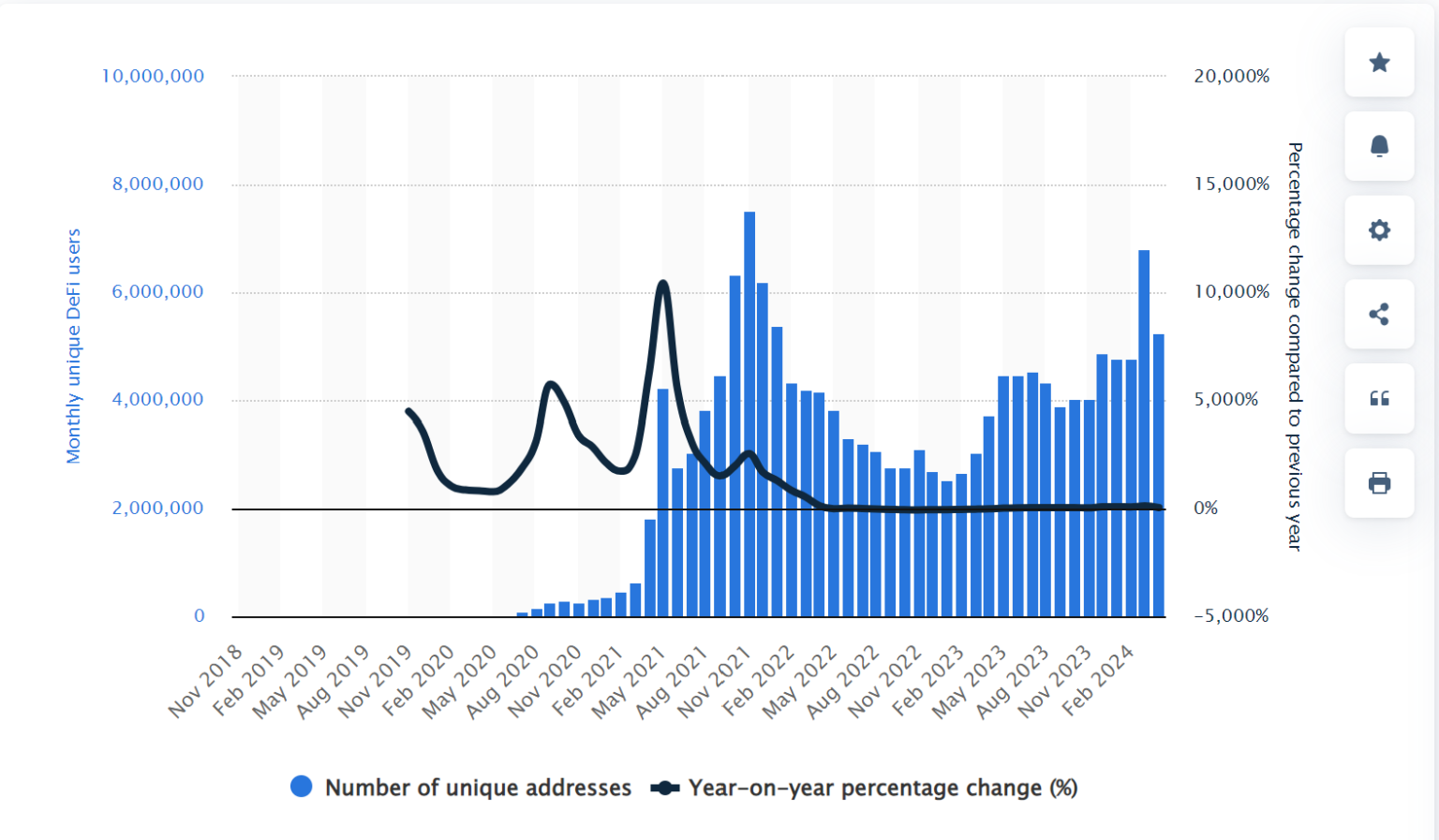Click the black line legend marker
Screen dimensions: 1439x840
[x=664, y=787]
